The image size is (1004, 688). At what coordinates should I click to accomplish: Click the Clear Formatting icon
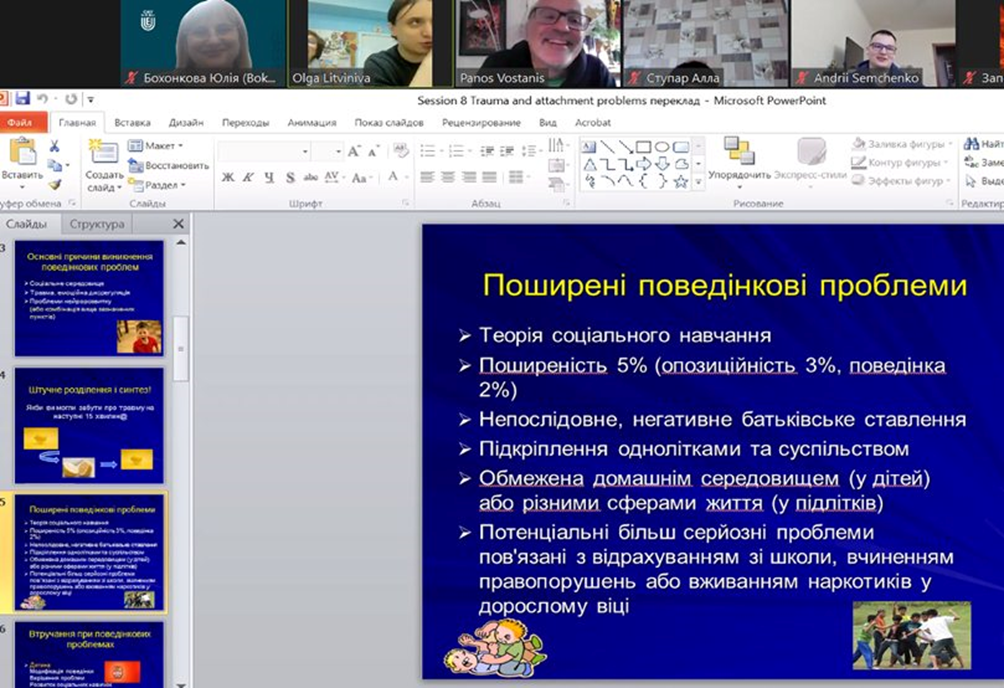(x=401, y=151)
